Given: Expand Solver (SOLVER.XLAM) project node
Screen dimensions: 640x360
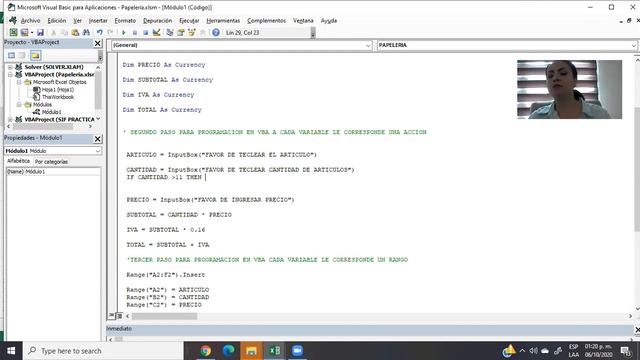Looking at the screenshot, I should point(10,67).
